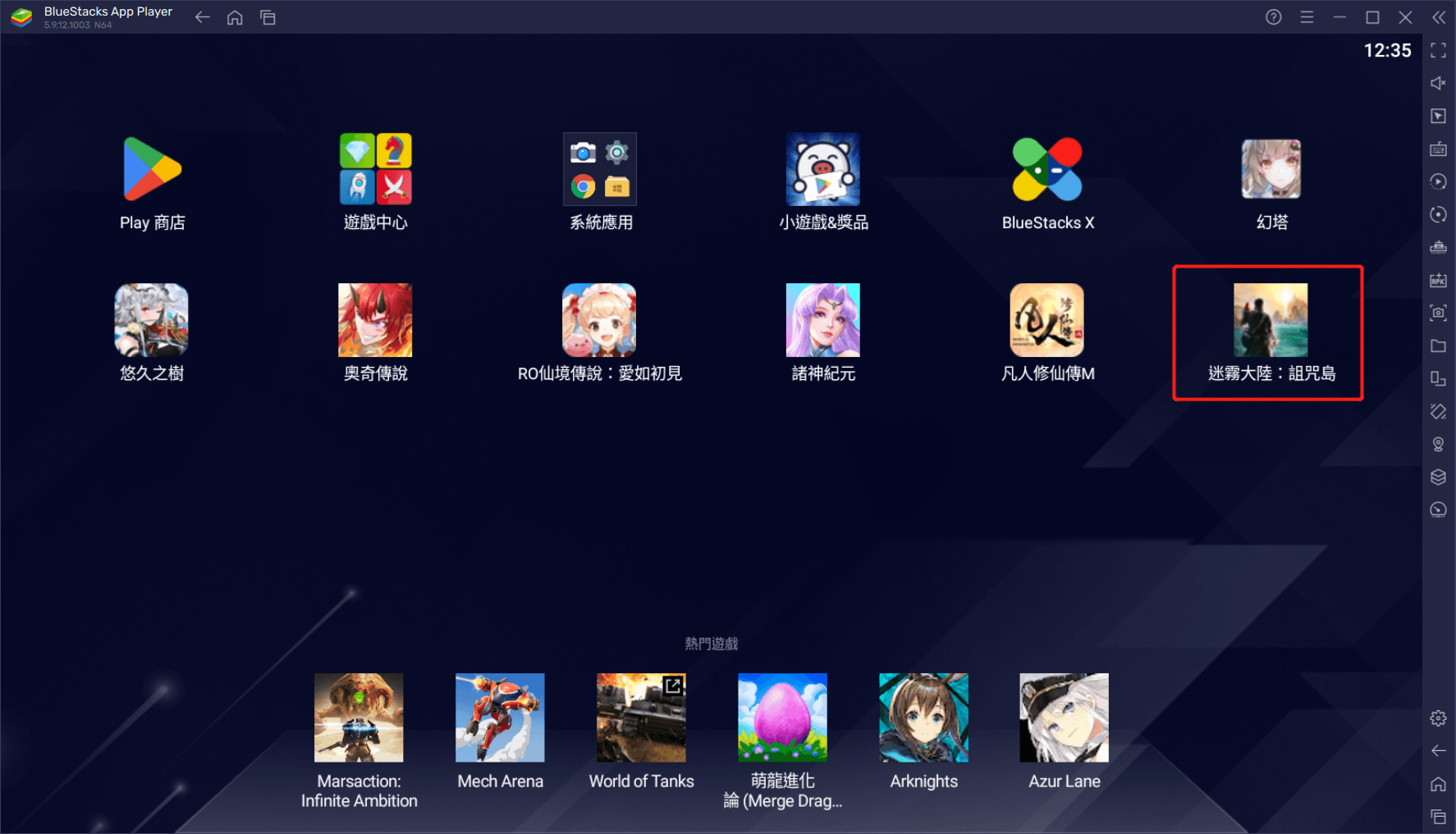Launch 奧奇傳說 game

pyautogui.click(x=375, y=320)
